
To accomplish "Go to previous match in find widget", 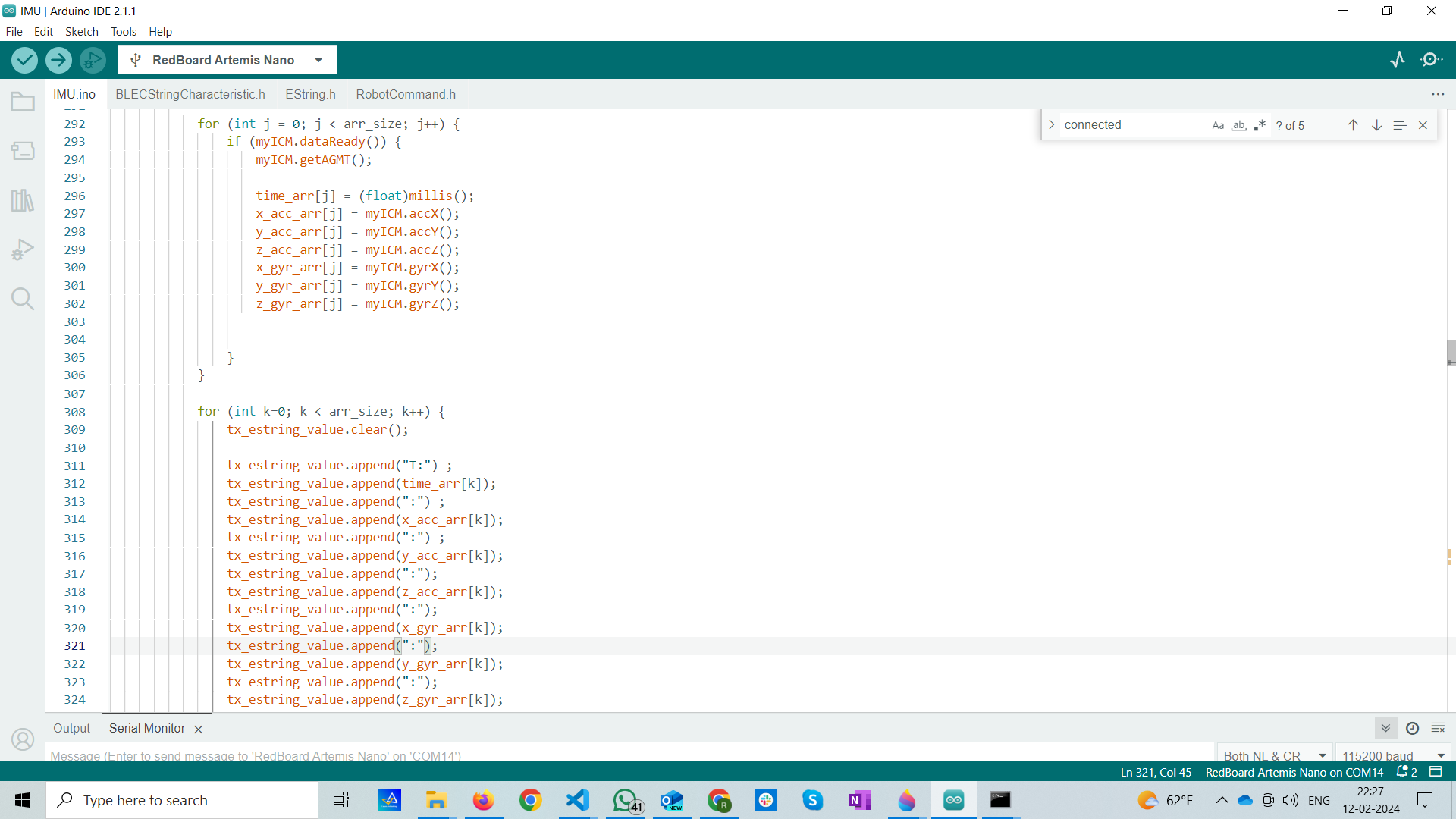I will pyautogui.click(x=1353, y=125).
